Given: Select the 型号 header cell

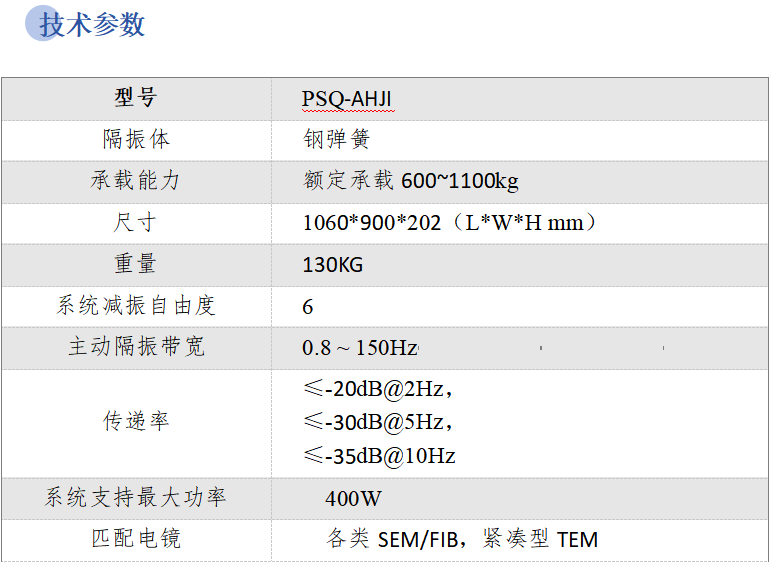Looking at the screenshot, I should tap(136, 98).
